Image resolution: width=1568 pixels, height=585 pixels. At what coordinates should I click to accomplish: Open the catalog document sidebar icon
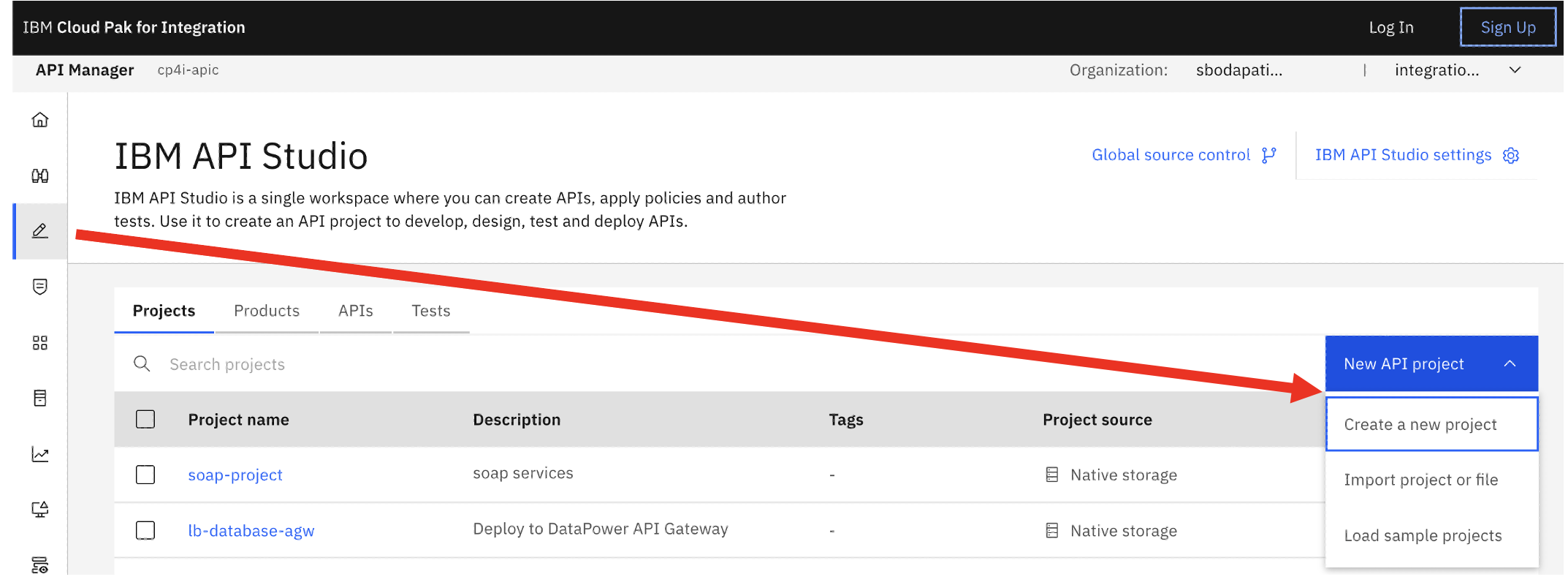click(x=40, y=398)
